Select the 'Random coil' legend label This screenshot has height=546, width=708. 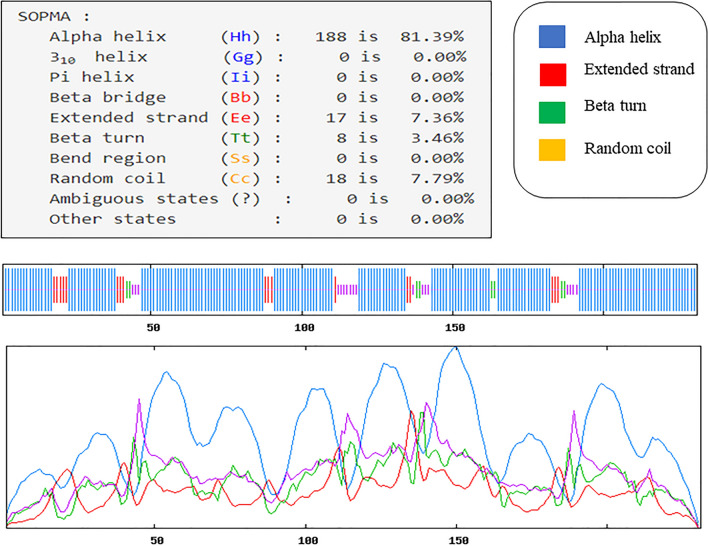pyautogui.click(x=627, y=148)
